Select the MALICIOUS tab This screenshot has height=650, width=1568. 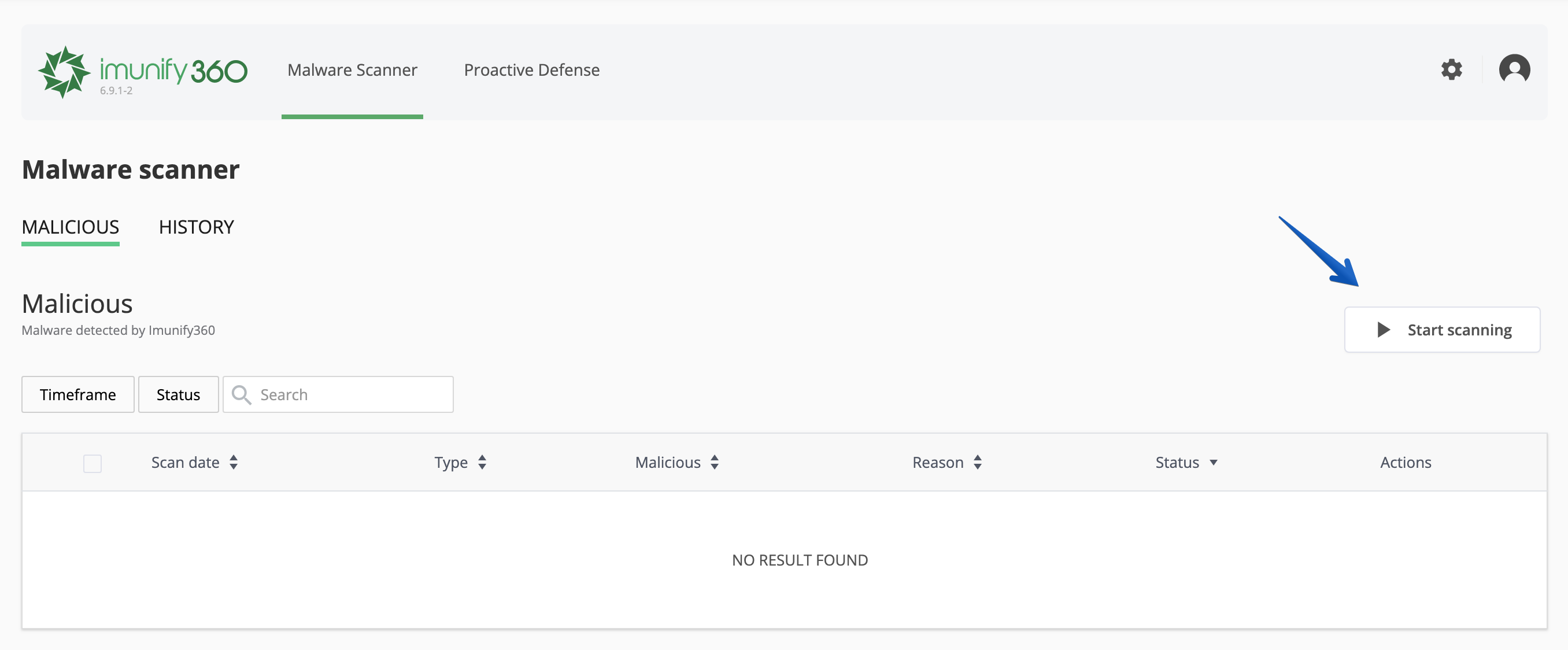point(71,227)
